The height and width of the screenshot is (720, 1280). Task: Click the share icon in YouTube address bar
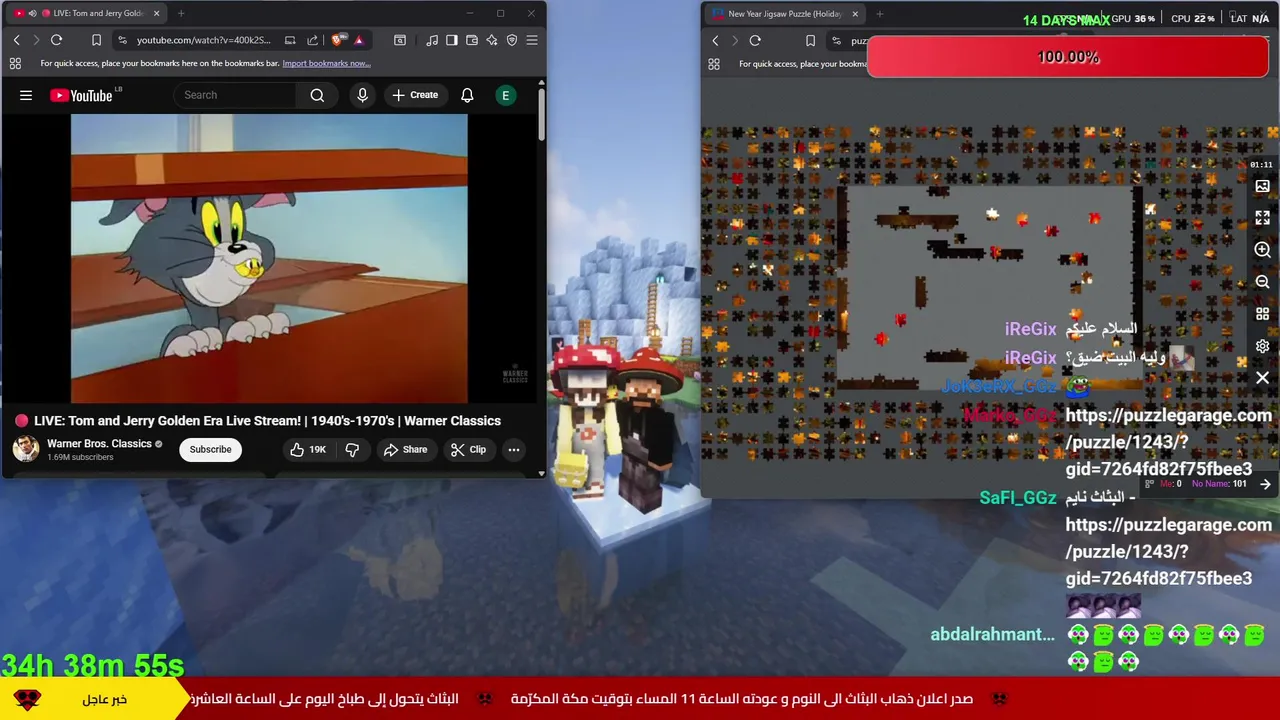pyautogui.click(x=312, y=40)
